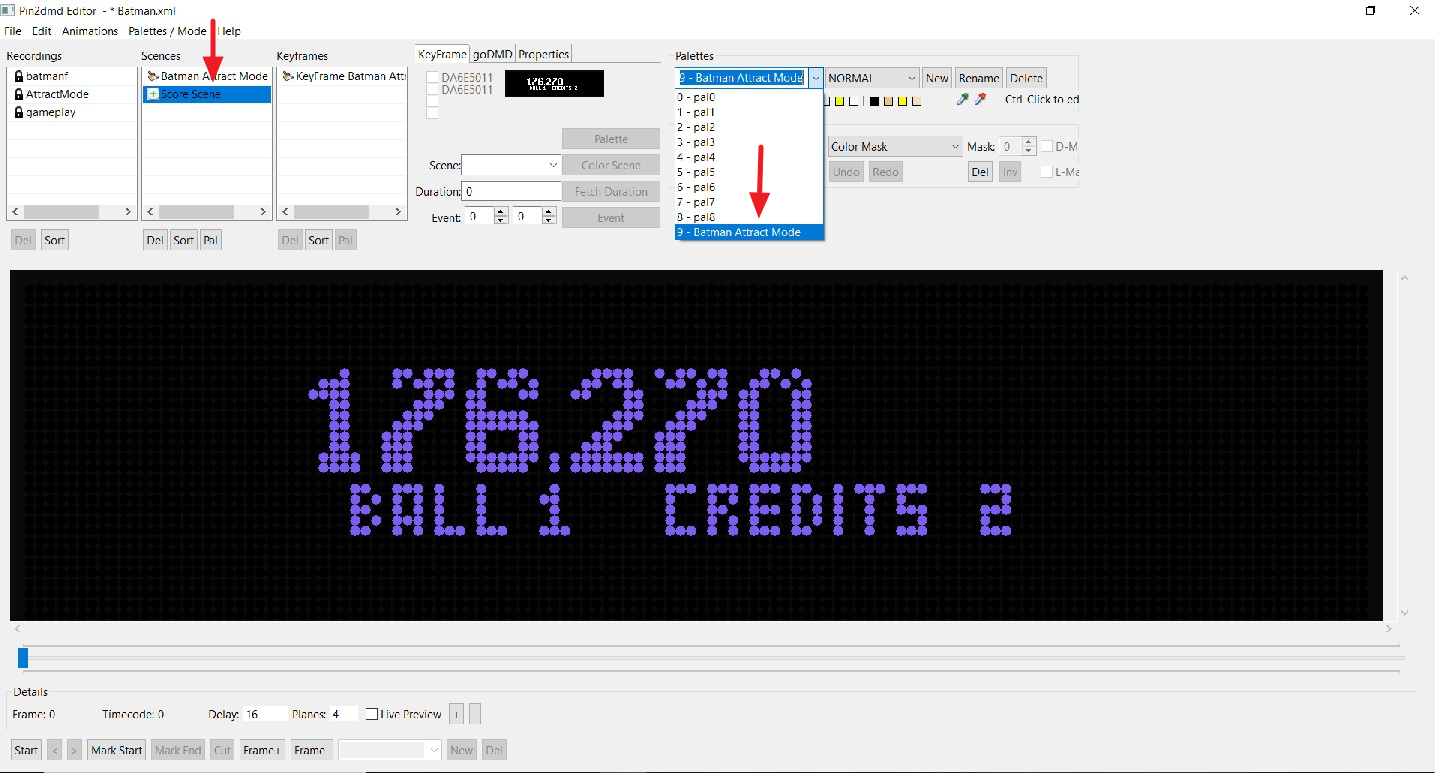
Task: Click the Del button next to Mask
Action: 980,172
